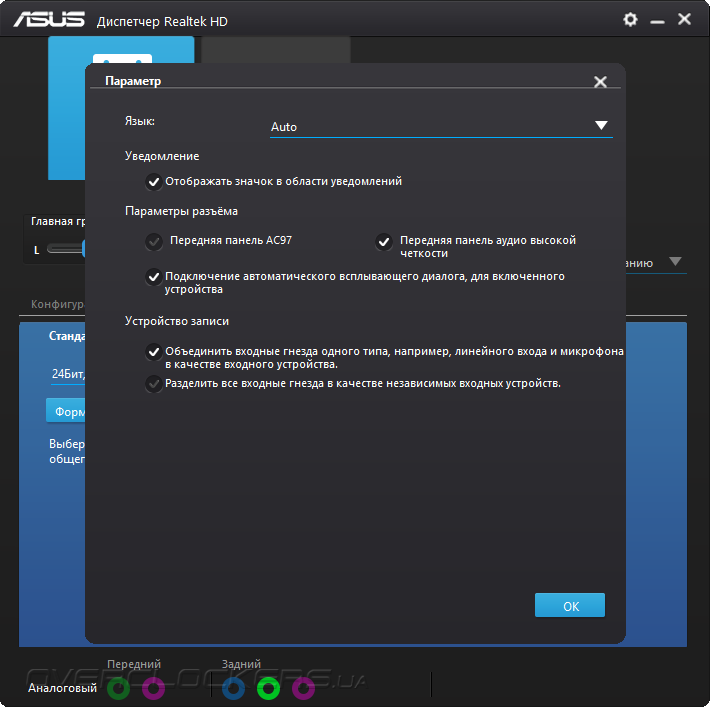Click the blue Форм button in main window

66,411
